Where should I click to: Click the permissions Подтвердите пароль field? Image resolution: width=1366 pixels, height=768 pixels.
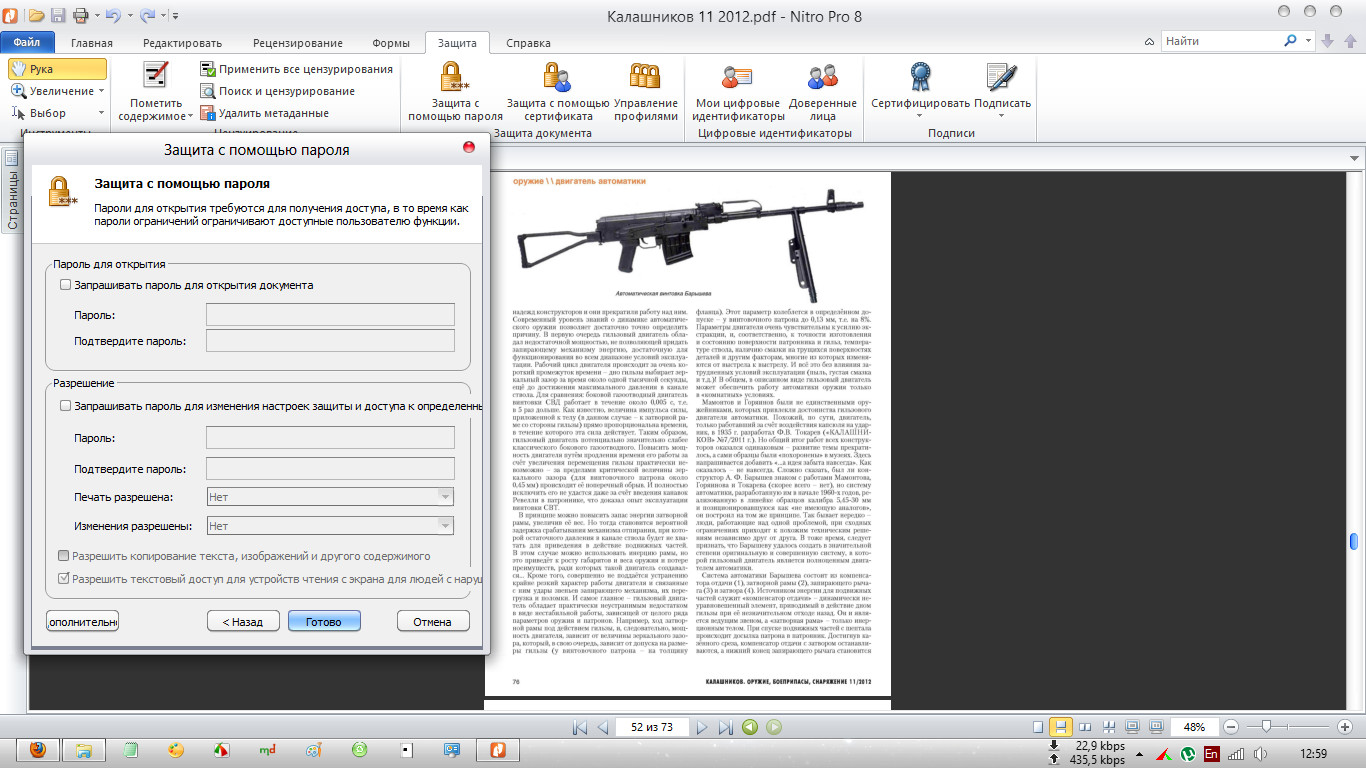click(330, 468)
